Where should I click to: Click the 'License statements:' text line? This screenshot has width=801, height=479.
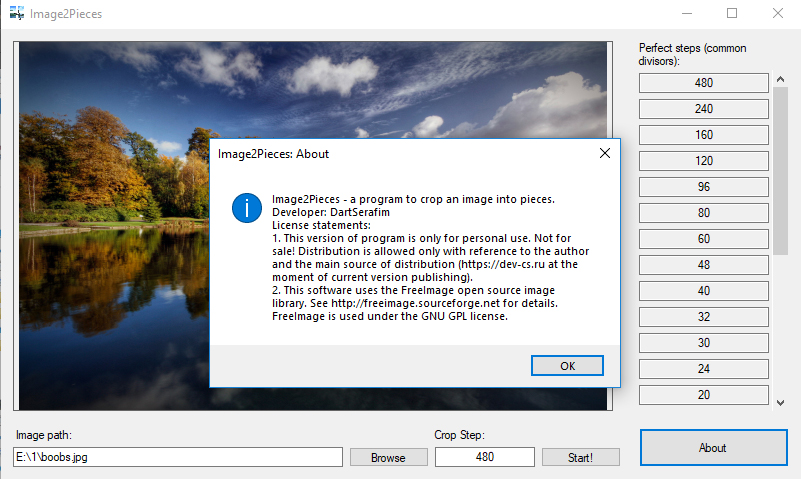(321, 225)
